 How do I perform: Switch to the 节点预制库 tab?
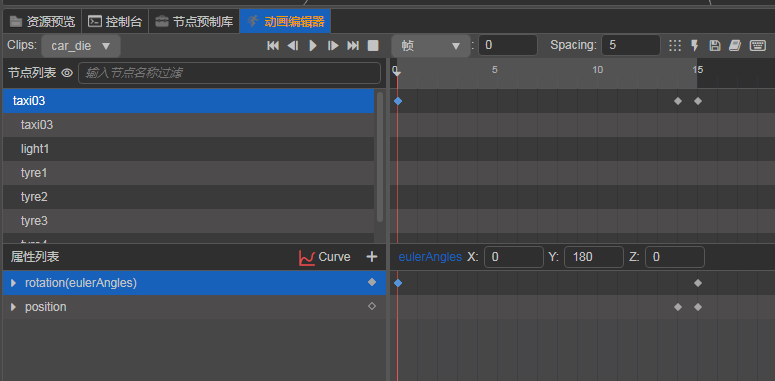(194, 22)
